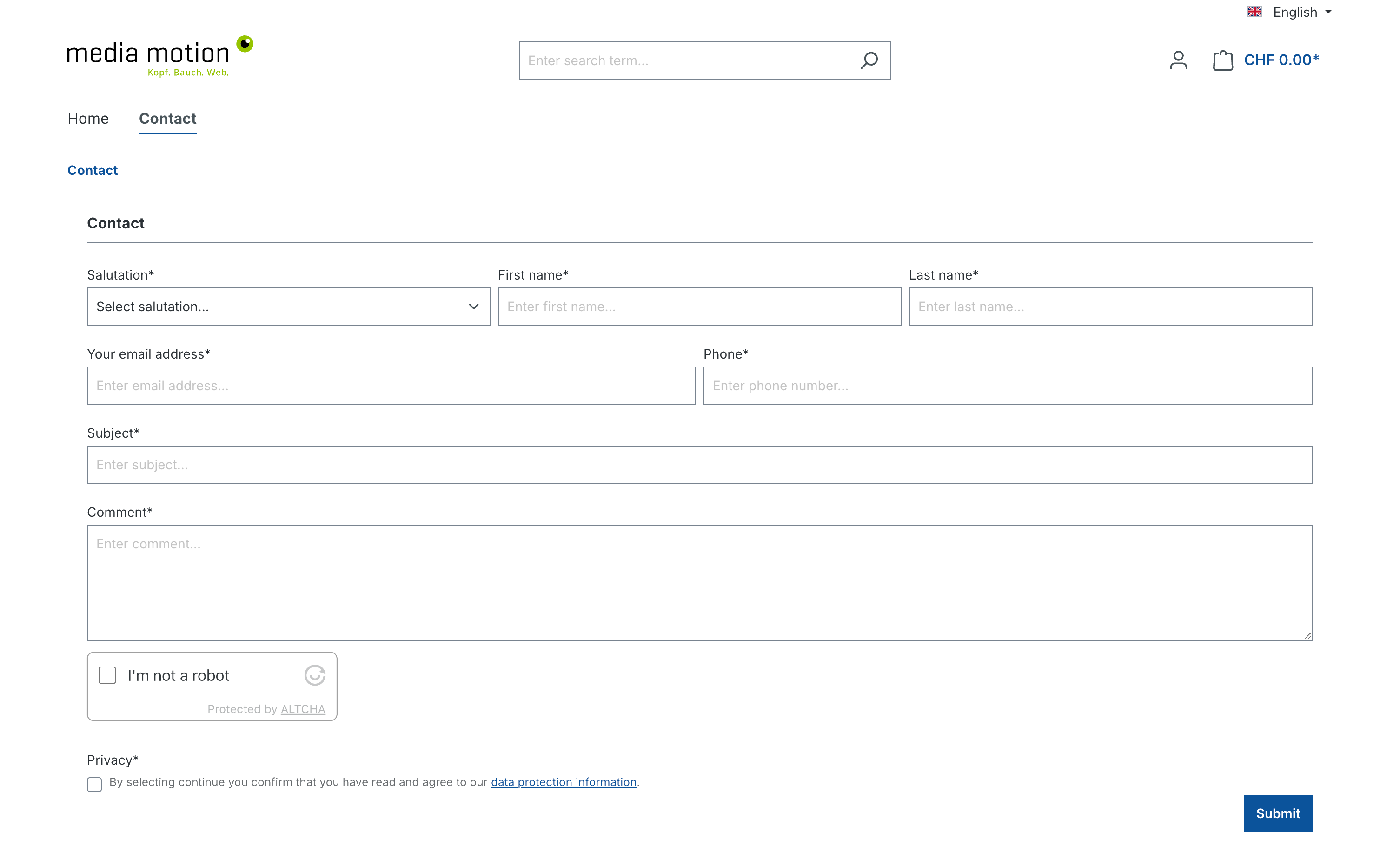
Task: Toggle the I'm not a robot checkbox
Action: tap(107, 675)
